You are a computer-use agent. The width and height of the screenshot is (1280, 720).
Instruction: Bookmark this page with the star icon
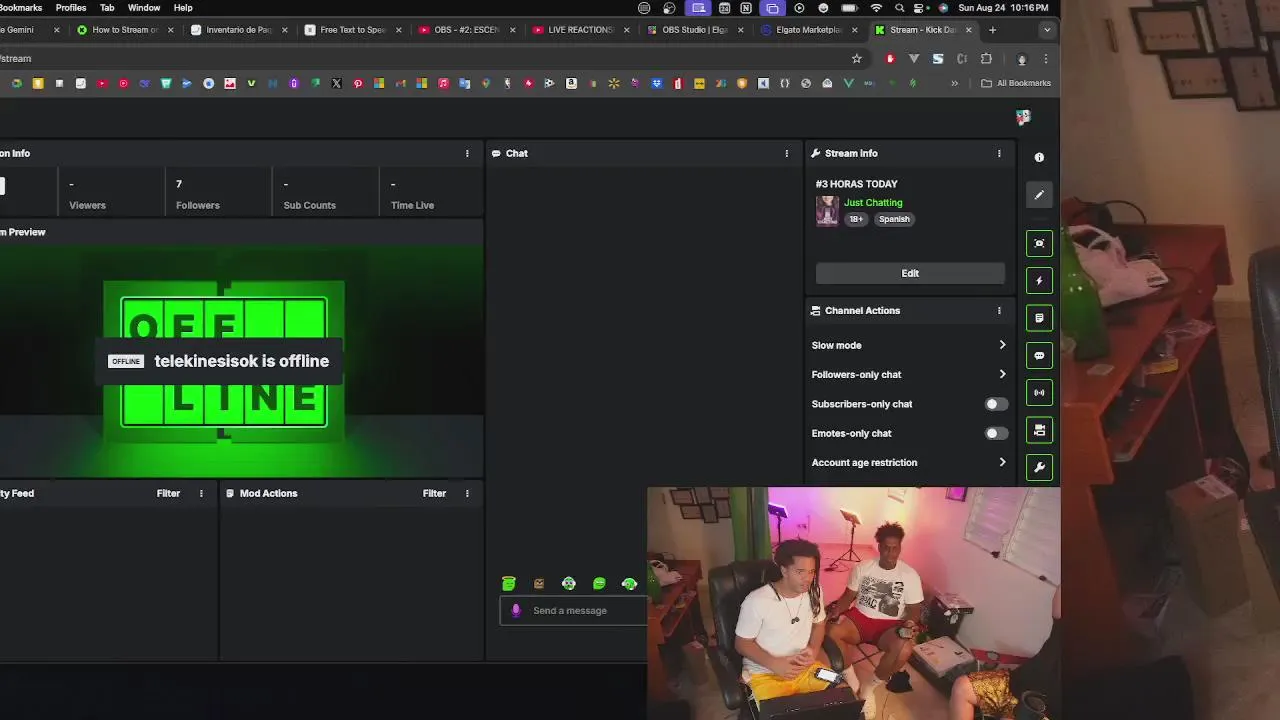tap(857, 58)
